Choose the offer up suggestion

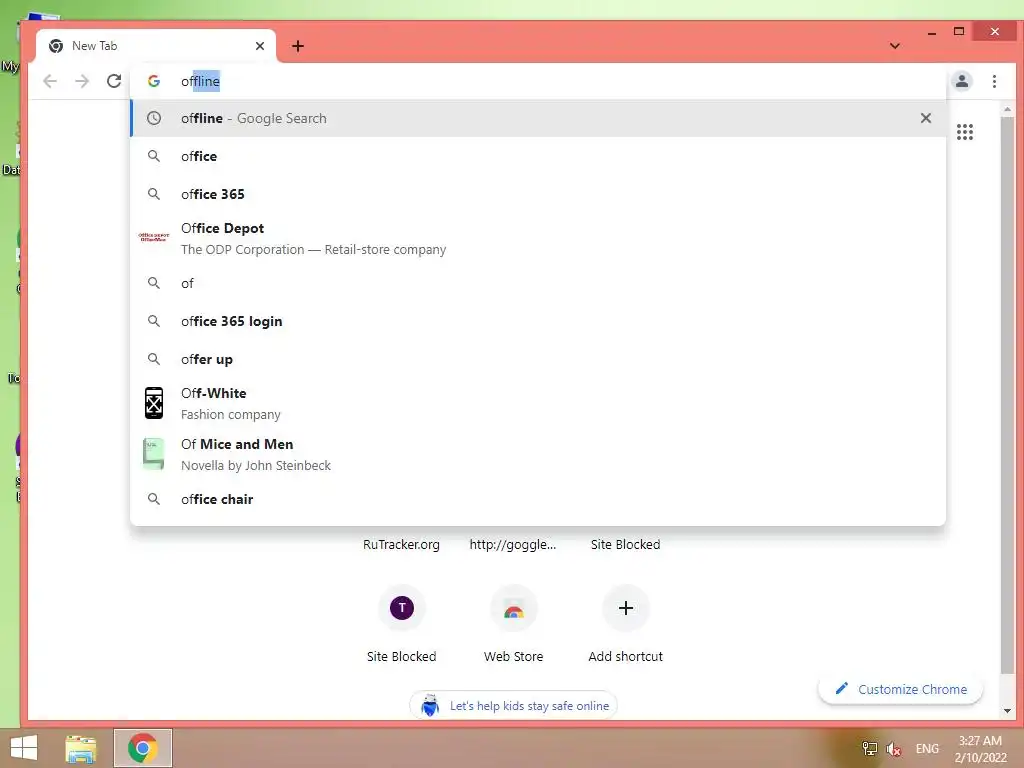click(538, 359)
